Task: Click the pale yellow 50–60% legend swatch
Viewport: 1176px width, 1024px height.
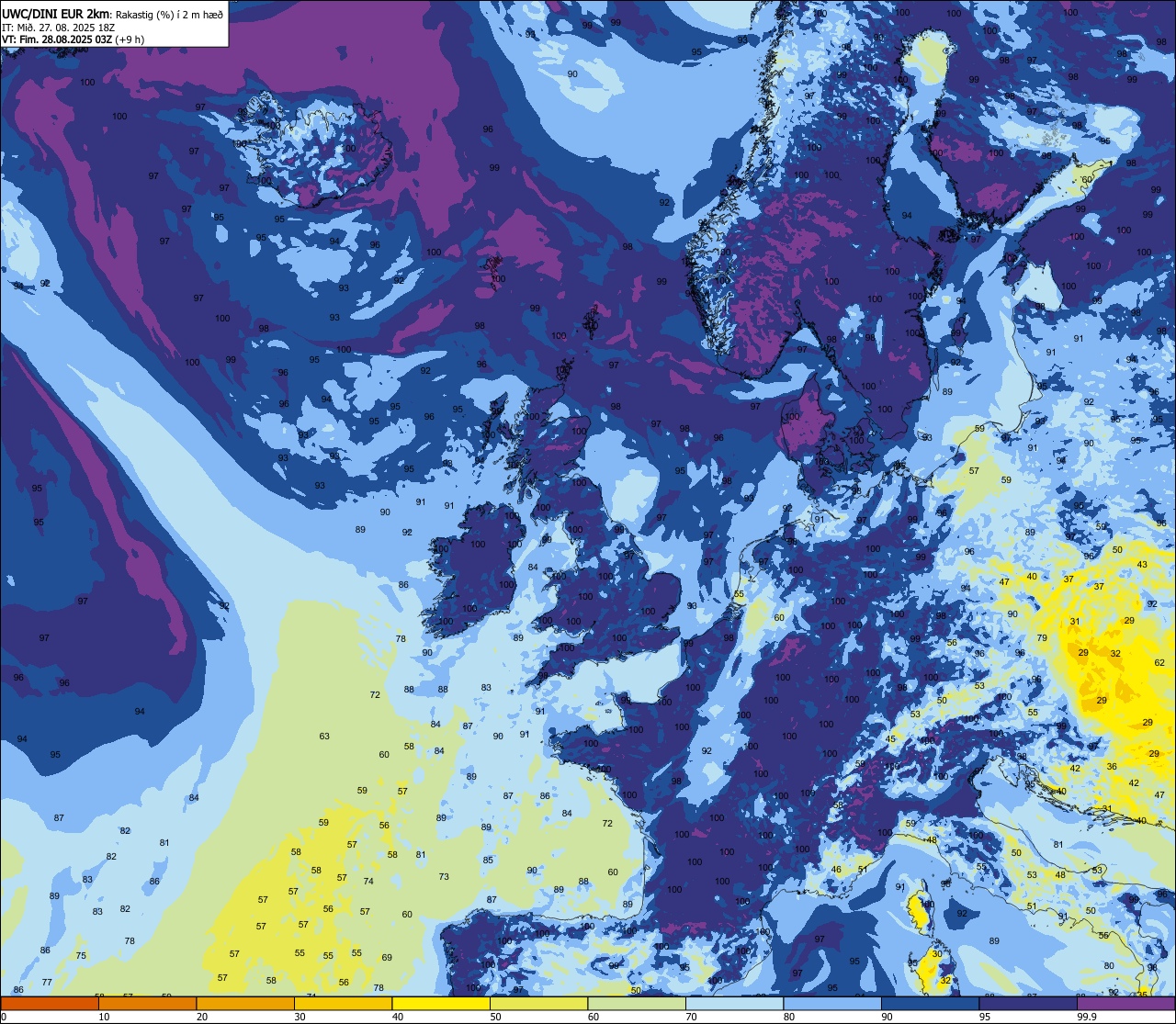Action: tap(538, 1004)
